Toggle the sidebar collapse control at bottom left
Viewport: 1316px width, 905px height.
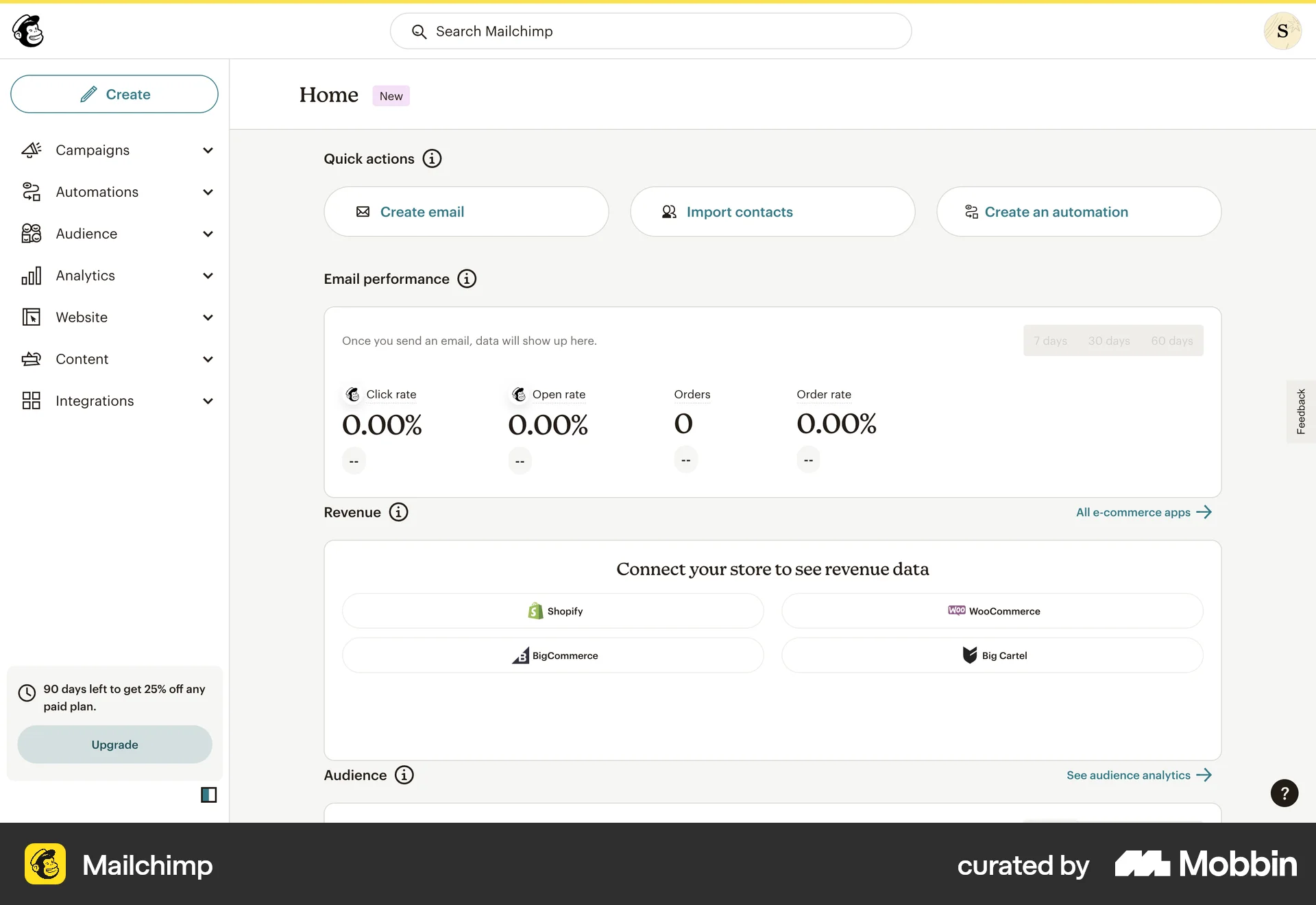tap(208, 794)
